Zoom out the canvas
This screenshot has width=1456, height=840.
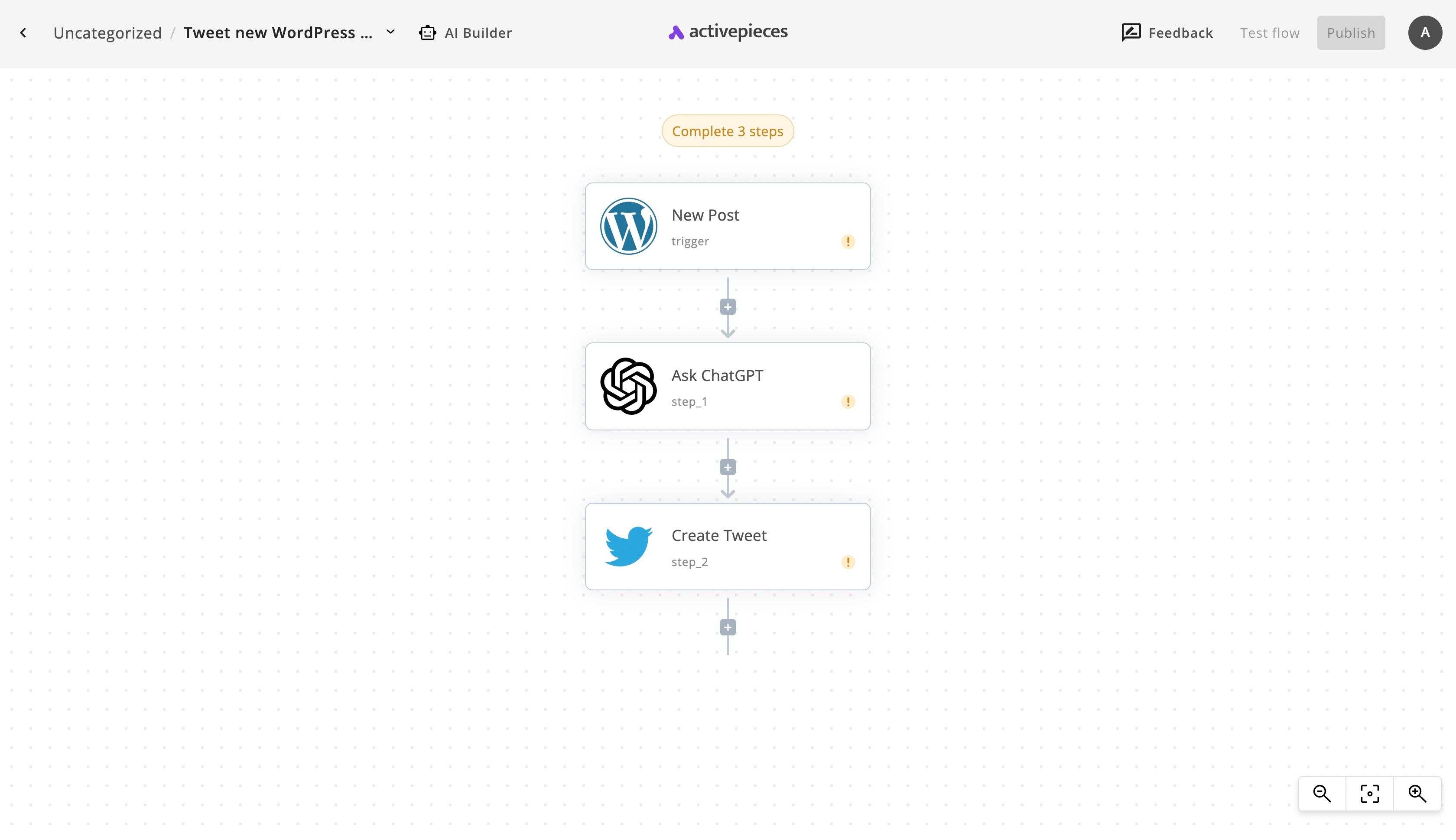[x=1322, y=794]
